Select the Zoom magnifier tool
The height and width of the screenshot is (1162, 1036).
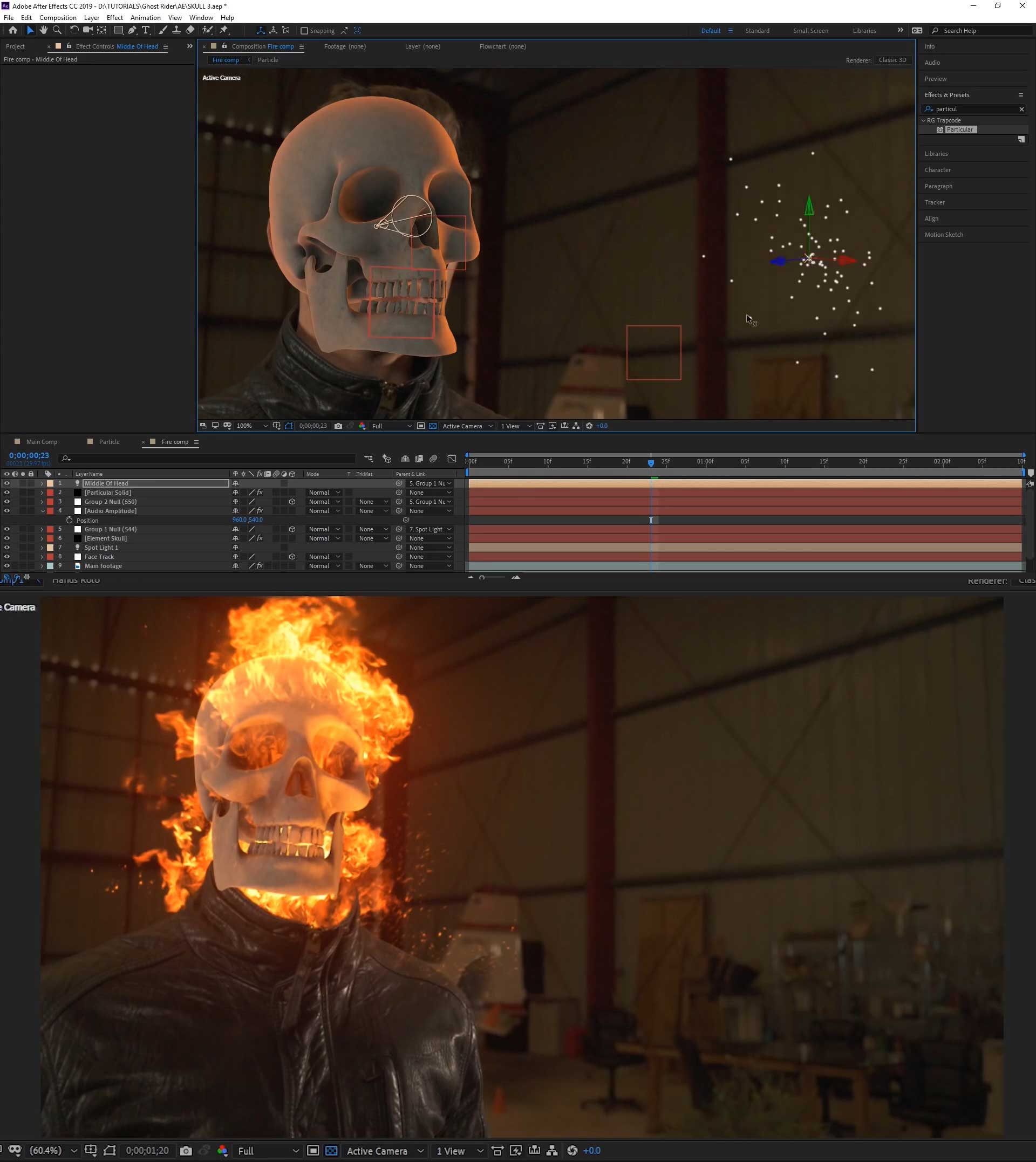click(57, 30)
